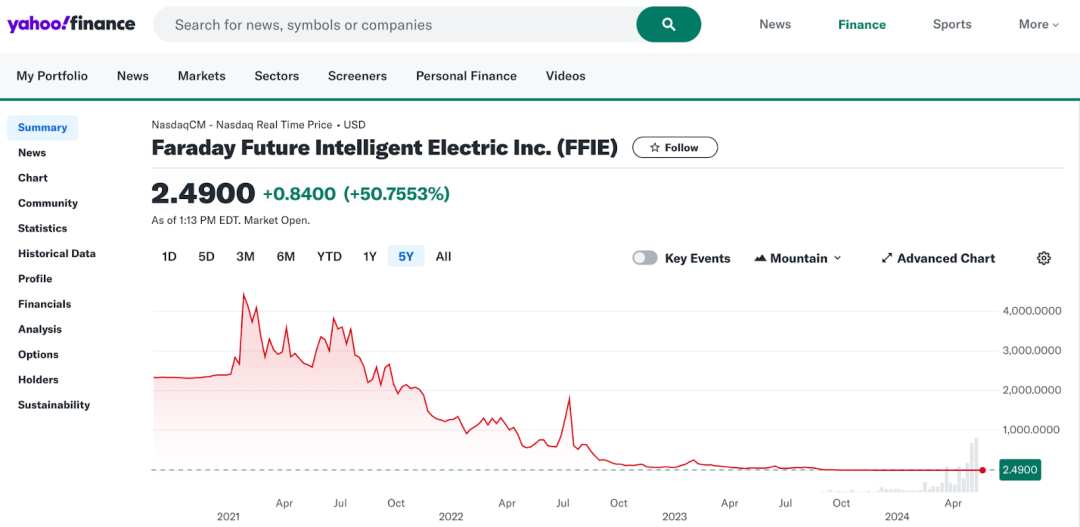
Task: Click the green 2.4900 price tag on axis
Action: click(x=1019, y=471)
